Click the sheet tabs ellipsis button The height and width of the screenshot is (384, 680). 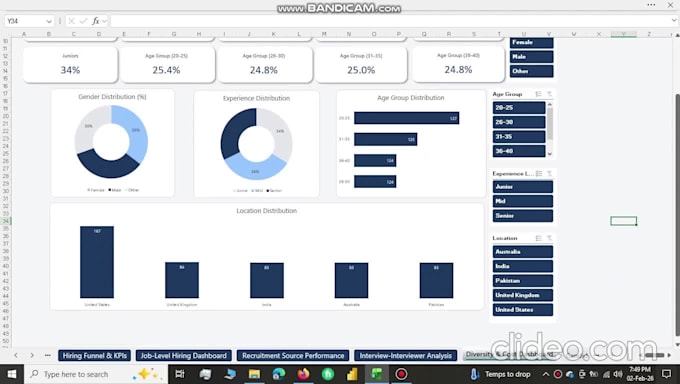click(x=48, y=355)
